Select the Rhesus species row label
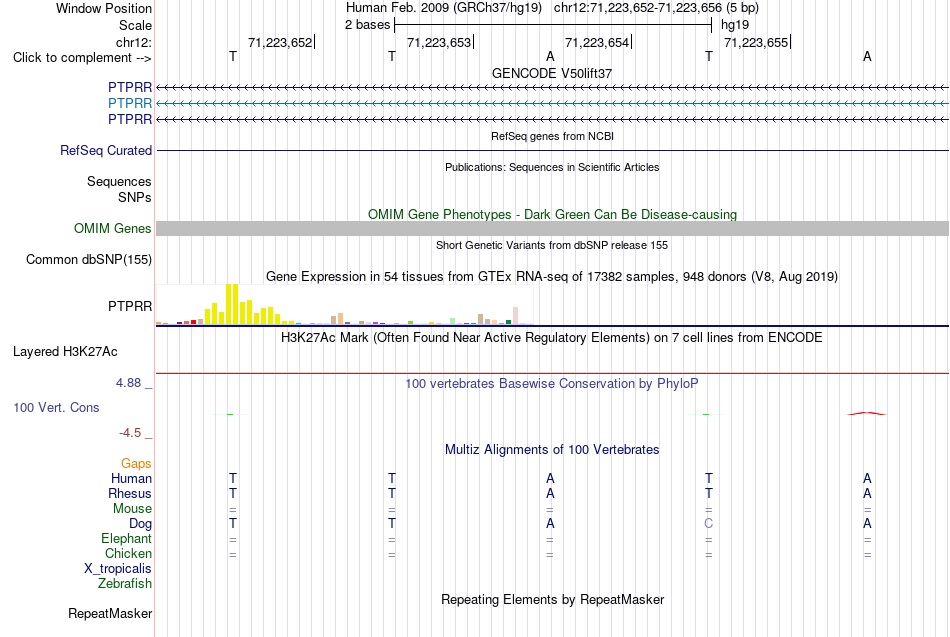The image size is (950, 637). [x=130, y=493]
